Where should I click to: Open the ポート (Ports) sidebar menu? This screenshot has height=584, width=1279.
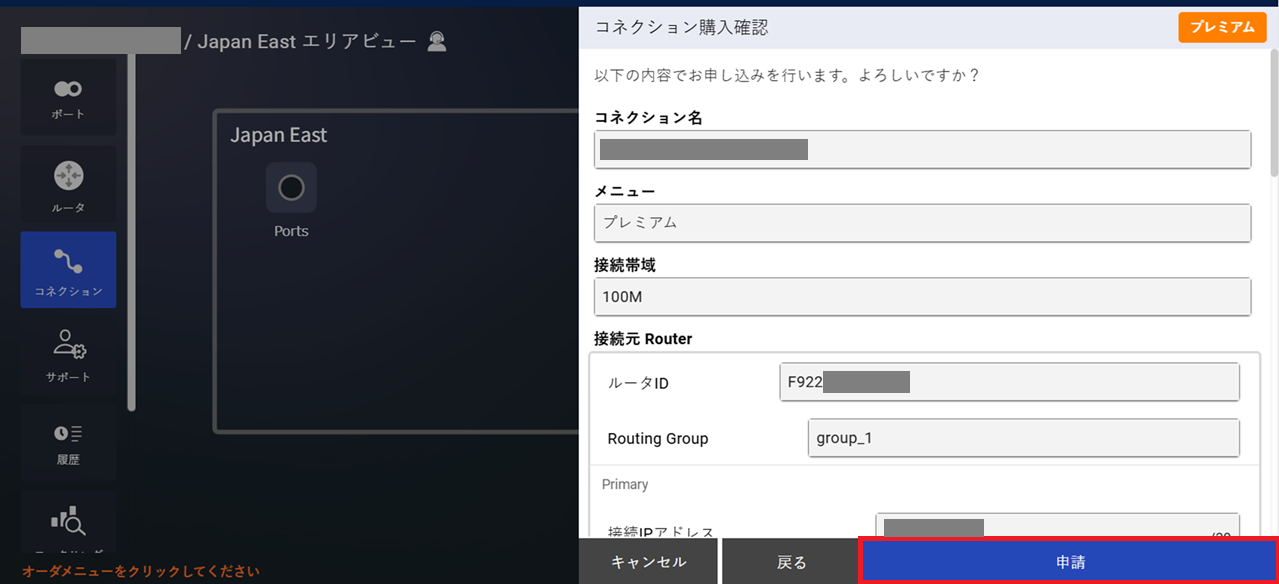click(x=68, y=97)
